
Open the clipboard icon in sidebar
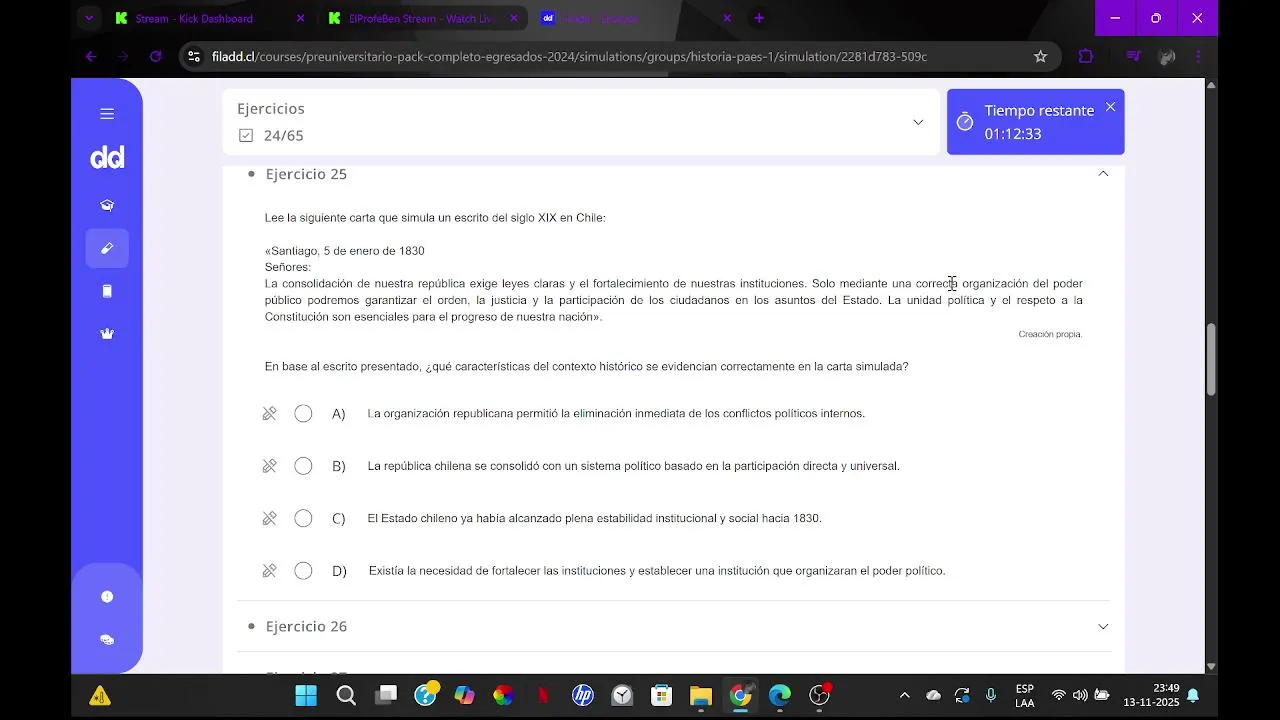pyautogui.click(x=107, y=291)
